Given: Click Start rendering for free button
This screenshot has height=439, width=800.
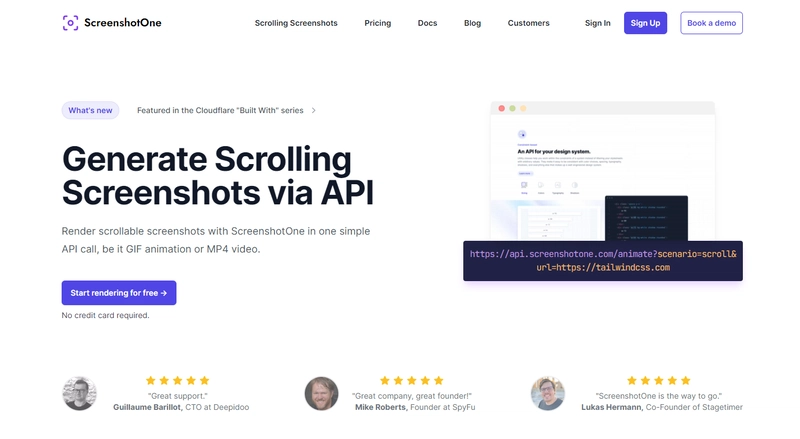Looking at the screenshot, I should click(119, 293).
